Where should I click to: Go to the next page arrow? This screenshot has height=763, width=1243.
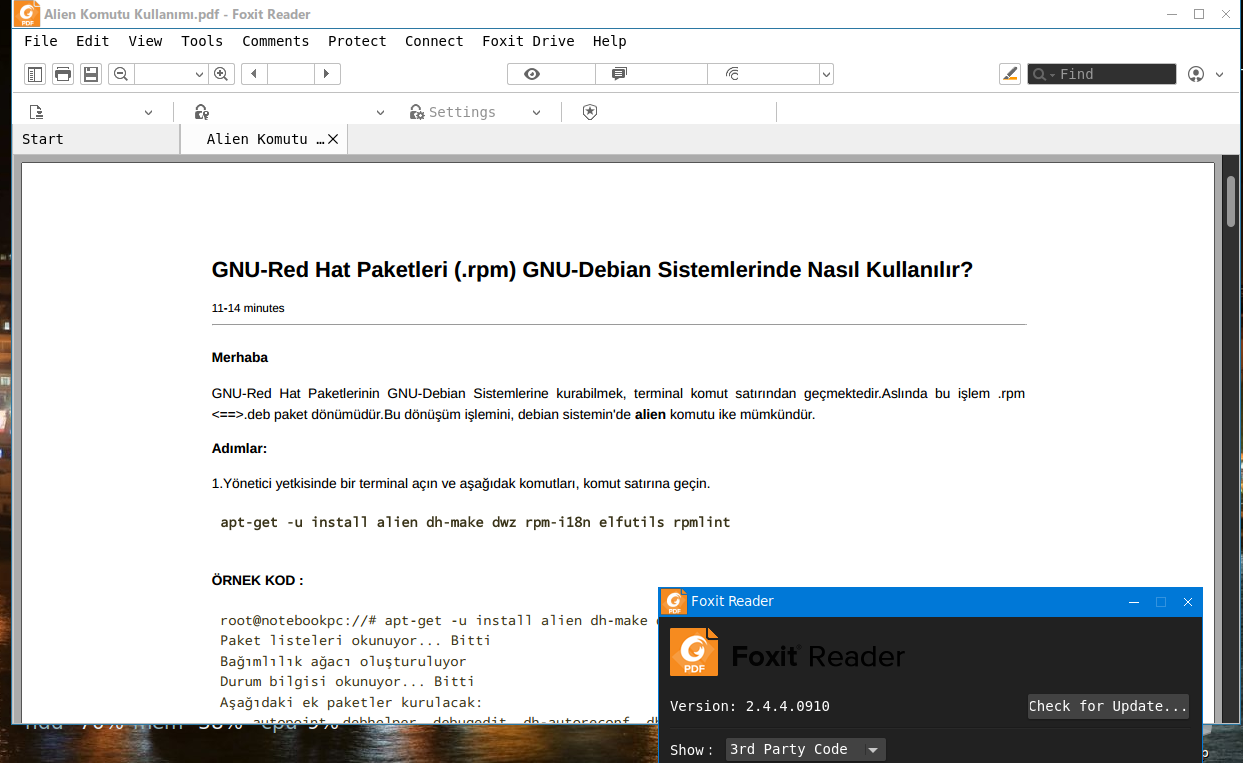[327, 74]
